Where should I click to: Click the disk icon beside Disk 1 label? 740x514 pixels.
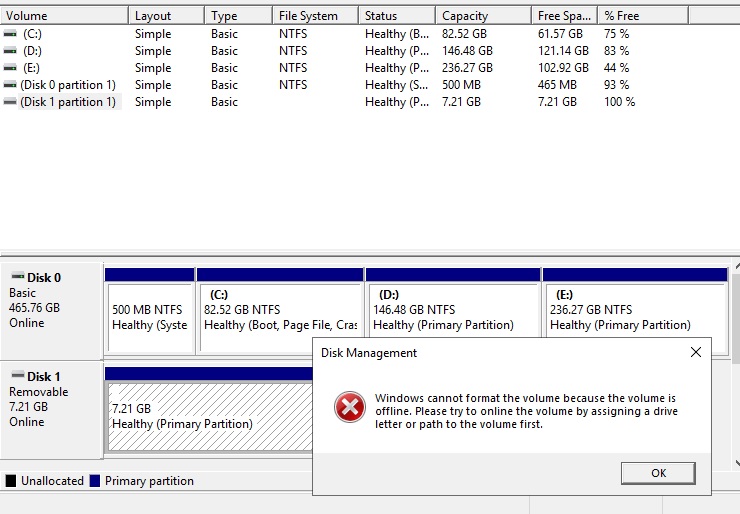(18, 375)
